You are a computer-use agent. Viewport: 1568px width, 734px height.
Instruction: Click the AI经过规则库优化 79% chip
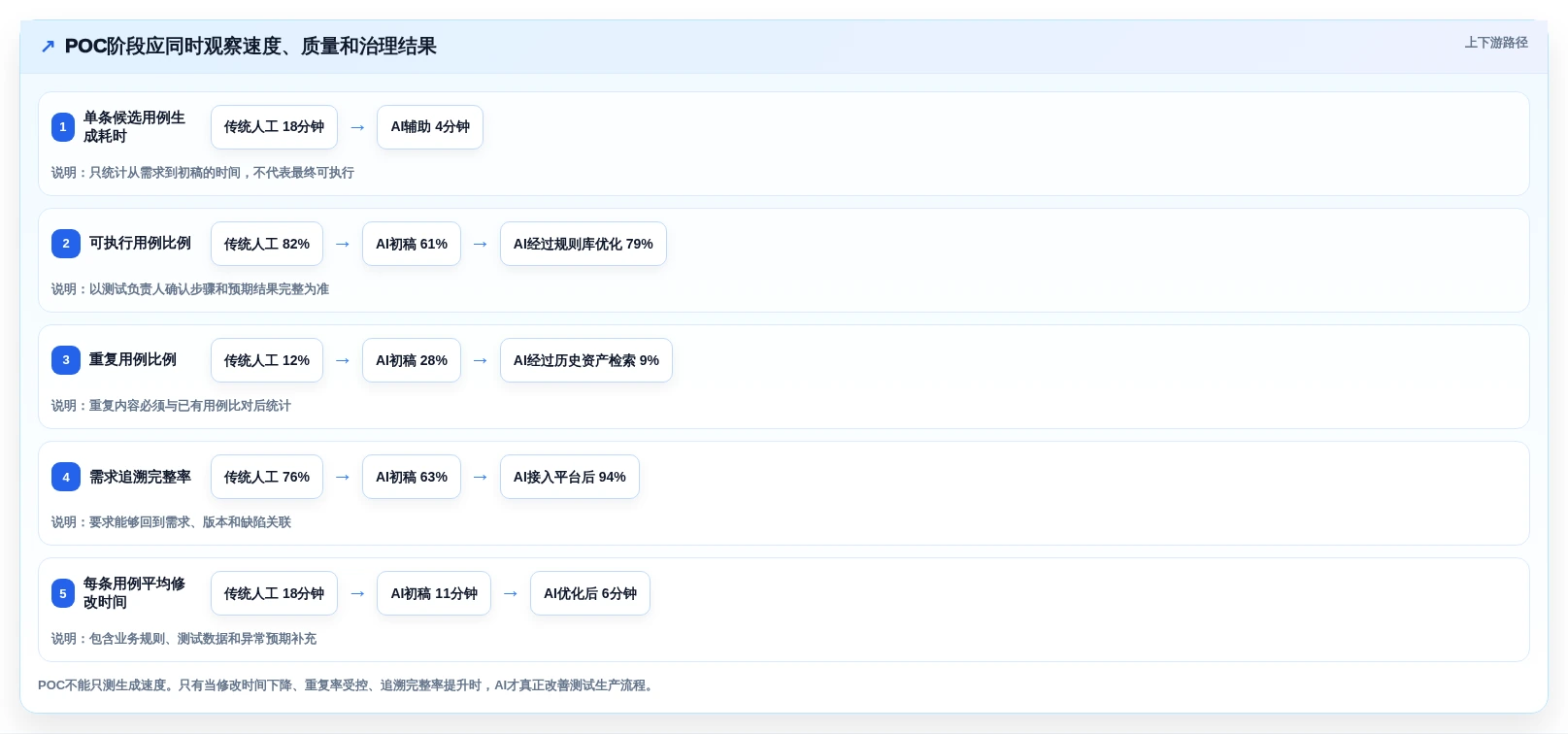click(584, 244)
